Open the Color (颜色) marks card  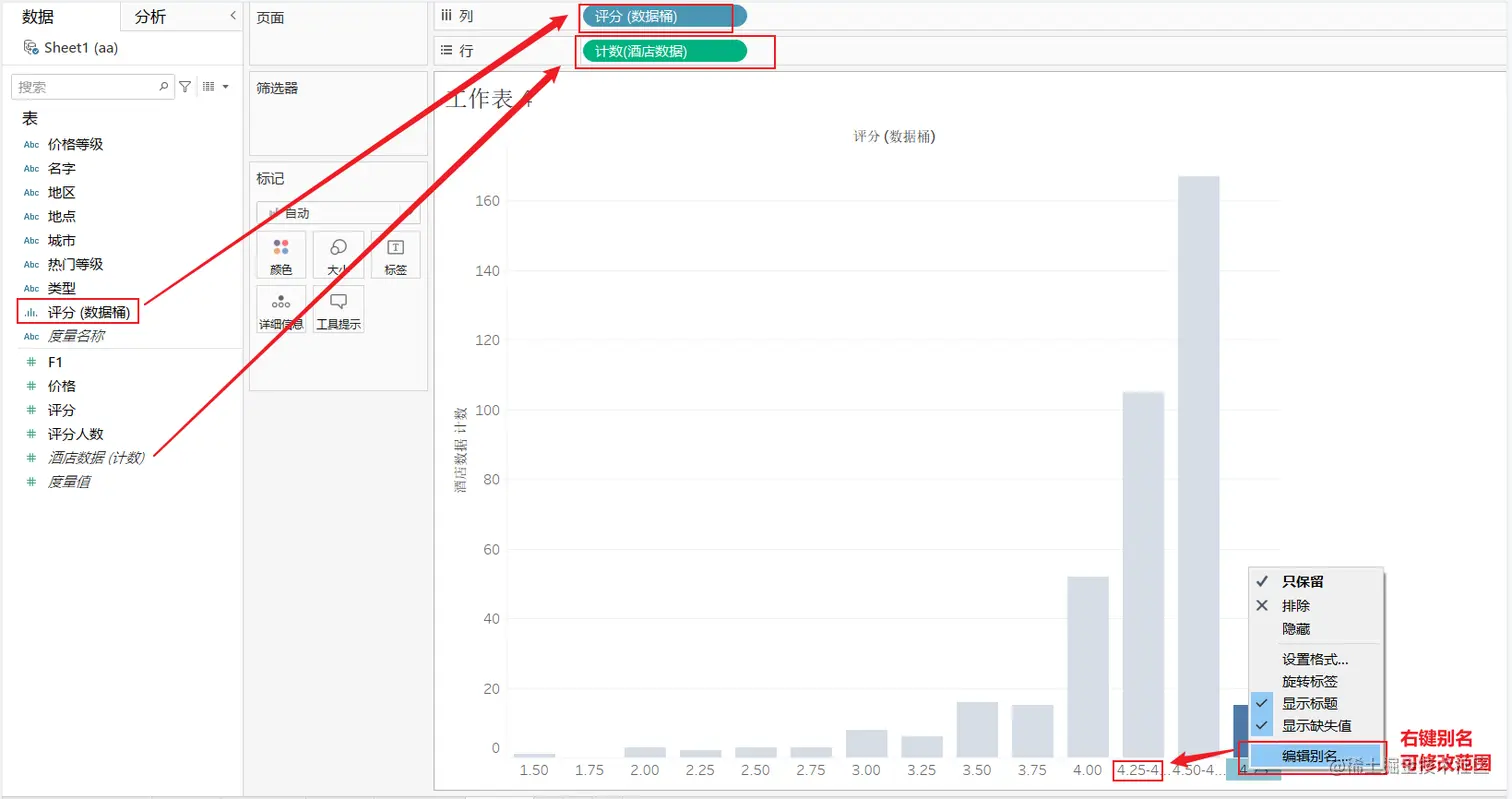(281, 254)
